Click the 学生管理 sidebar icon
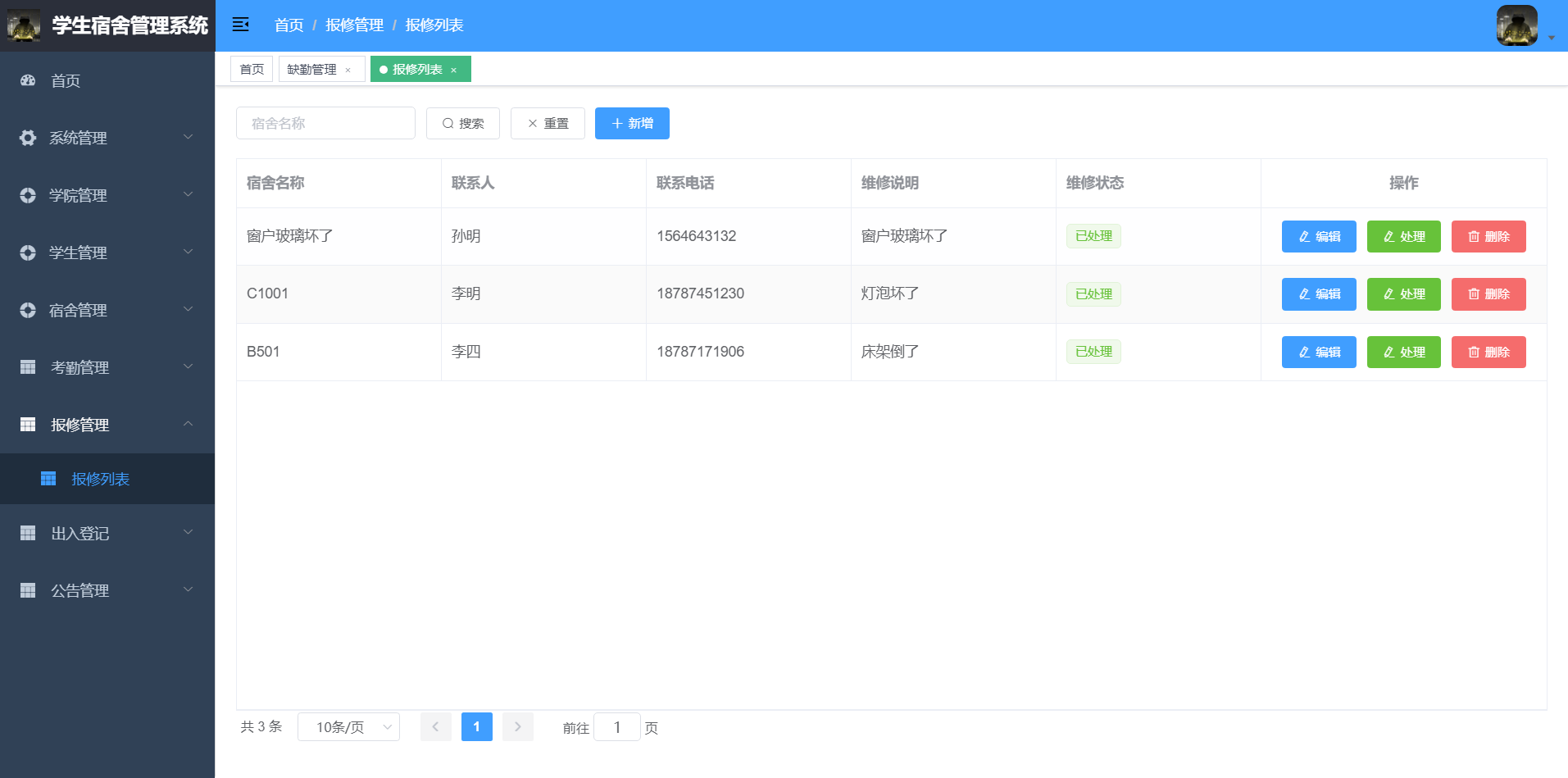This screenshot has height=778, width=1568. tap(28, 253)
